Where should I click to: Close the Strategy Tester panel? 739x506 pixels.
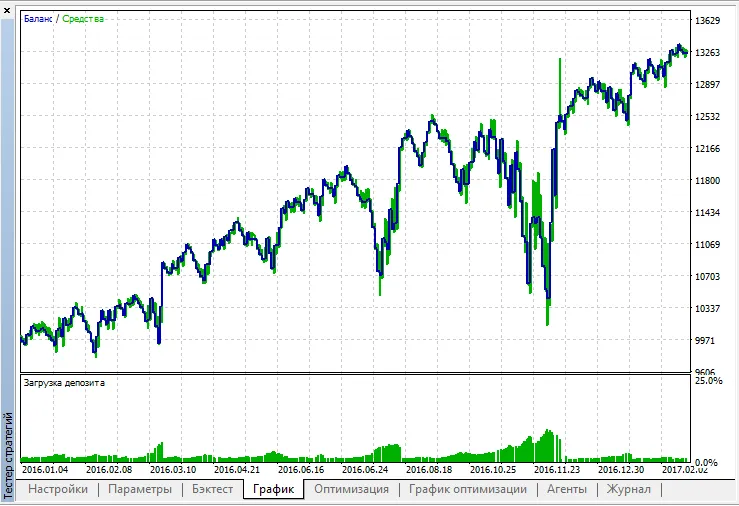tap(8, 7)
